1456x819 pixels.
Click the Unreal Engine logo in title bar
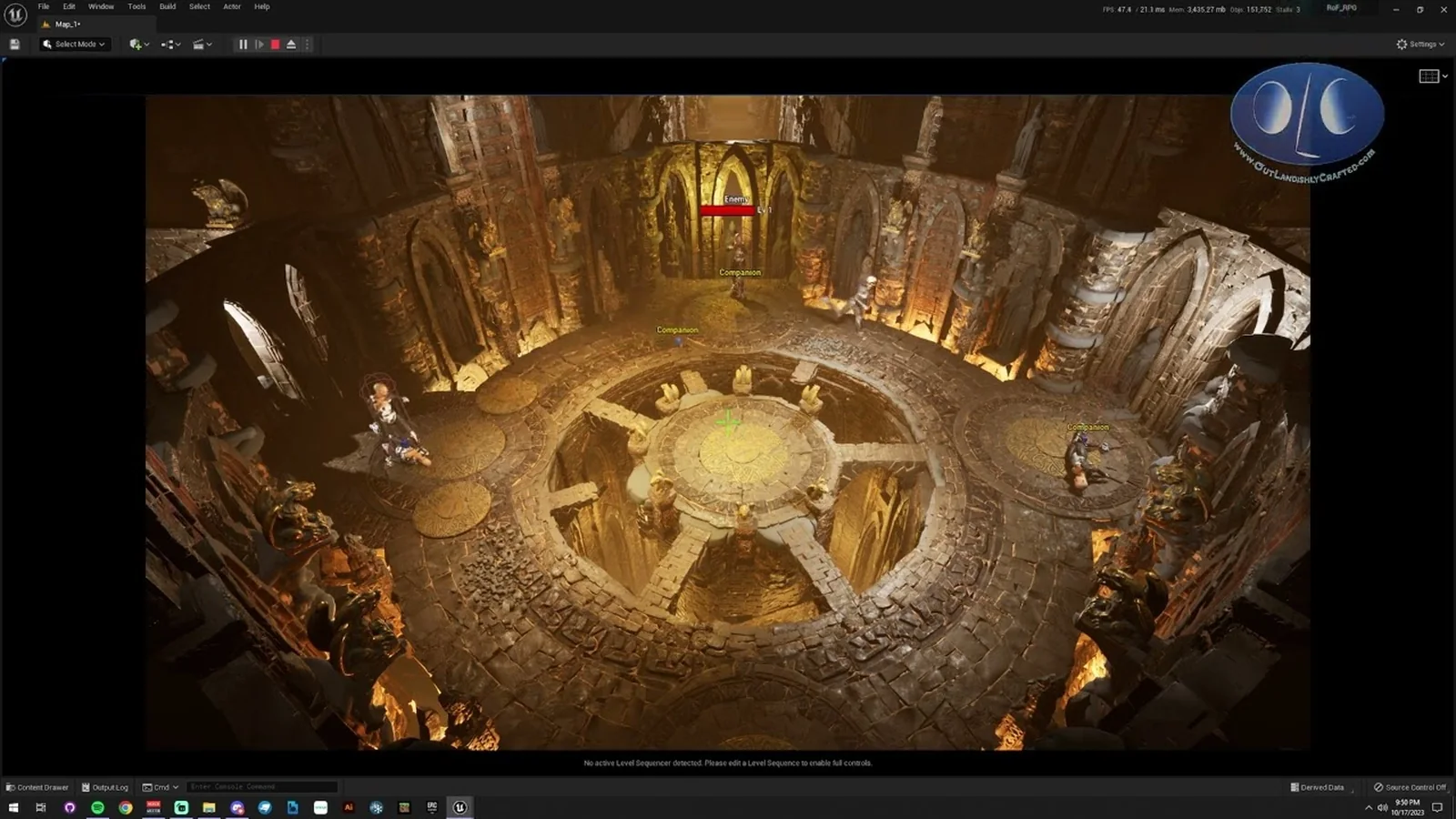15,15
